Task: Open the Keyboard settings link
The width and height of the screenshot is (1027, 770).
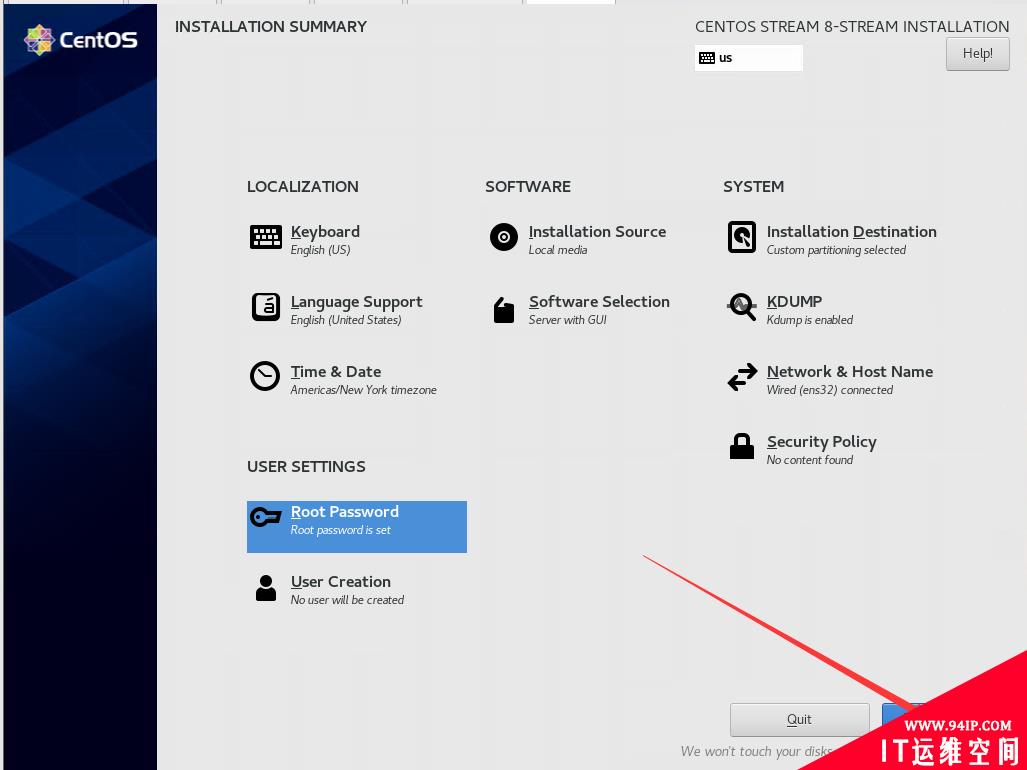Action: 325,232
